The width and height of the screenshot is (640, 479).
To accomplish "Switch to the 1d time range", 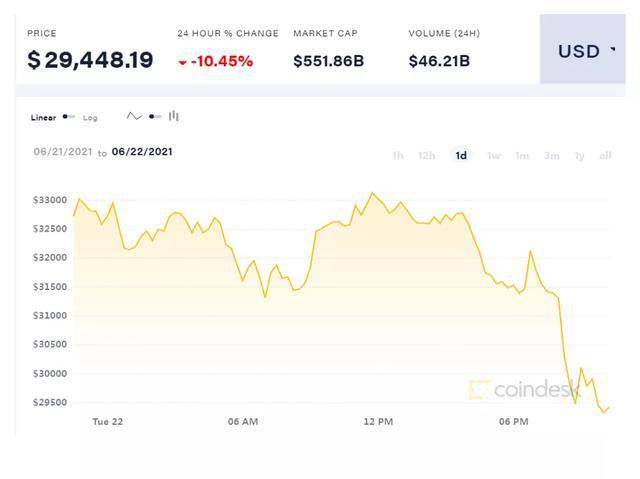I will 461,155.
